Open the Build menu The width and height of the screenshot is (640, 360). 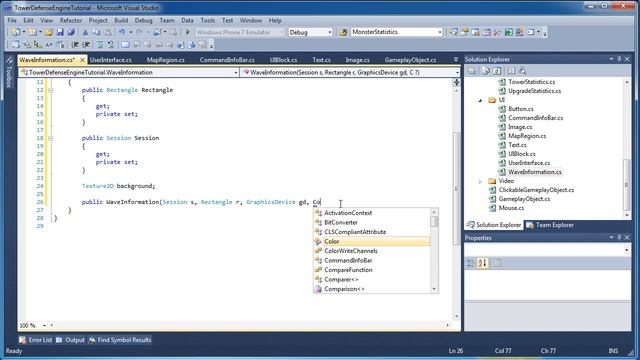121,20
